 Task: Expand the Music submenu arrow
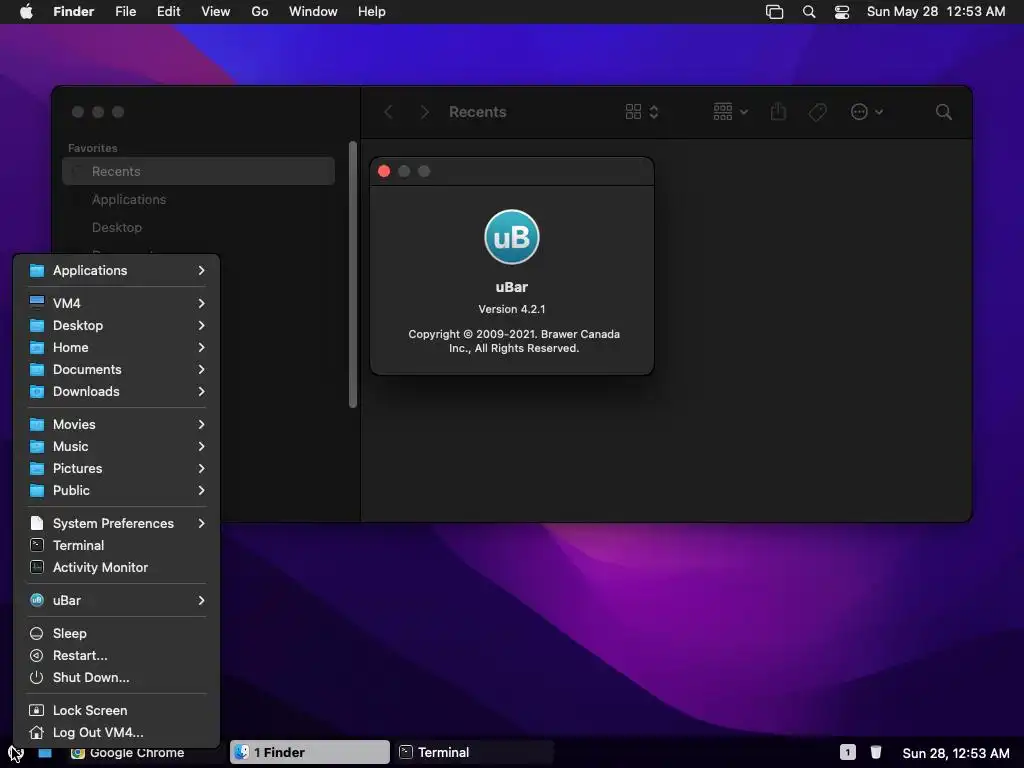point(201,447)
